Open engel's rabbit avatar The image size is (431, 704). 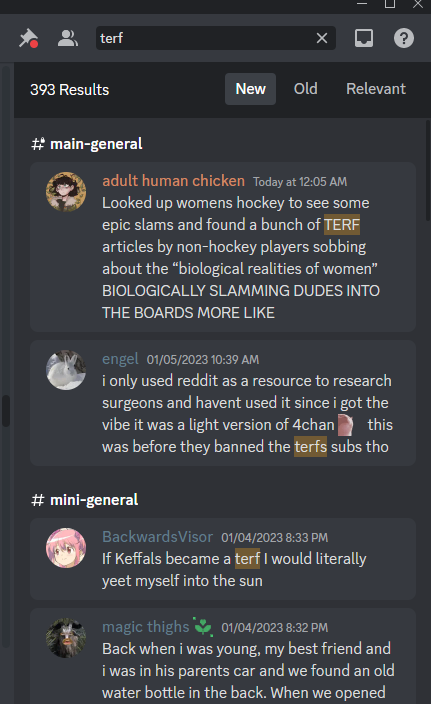pos(66,370)
